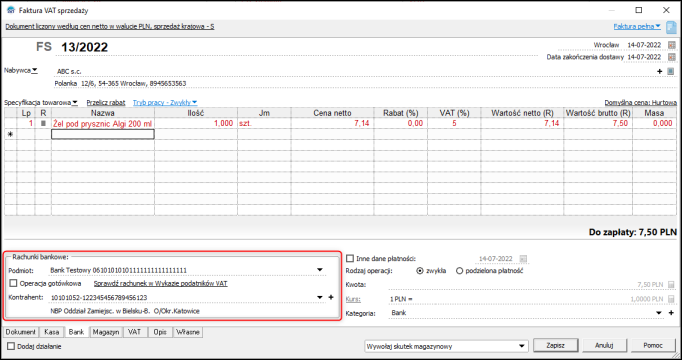Open Tryb pracy - Zwykły dropdown

point(165,103)
